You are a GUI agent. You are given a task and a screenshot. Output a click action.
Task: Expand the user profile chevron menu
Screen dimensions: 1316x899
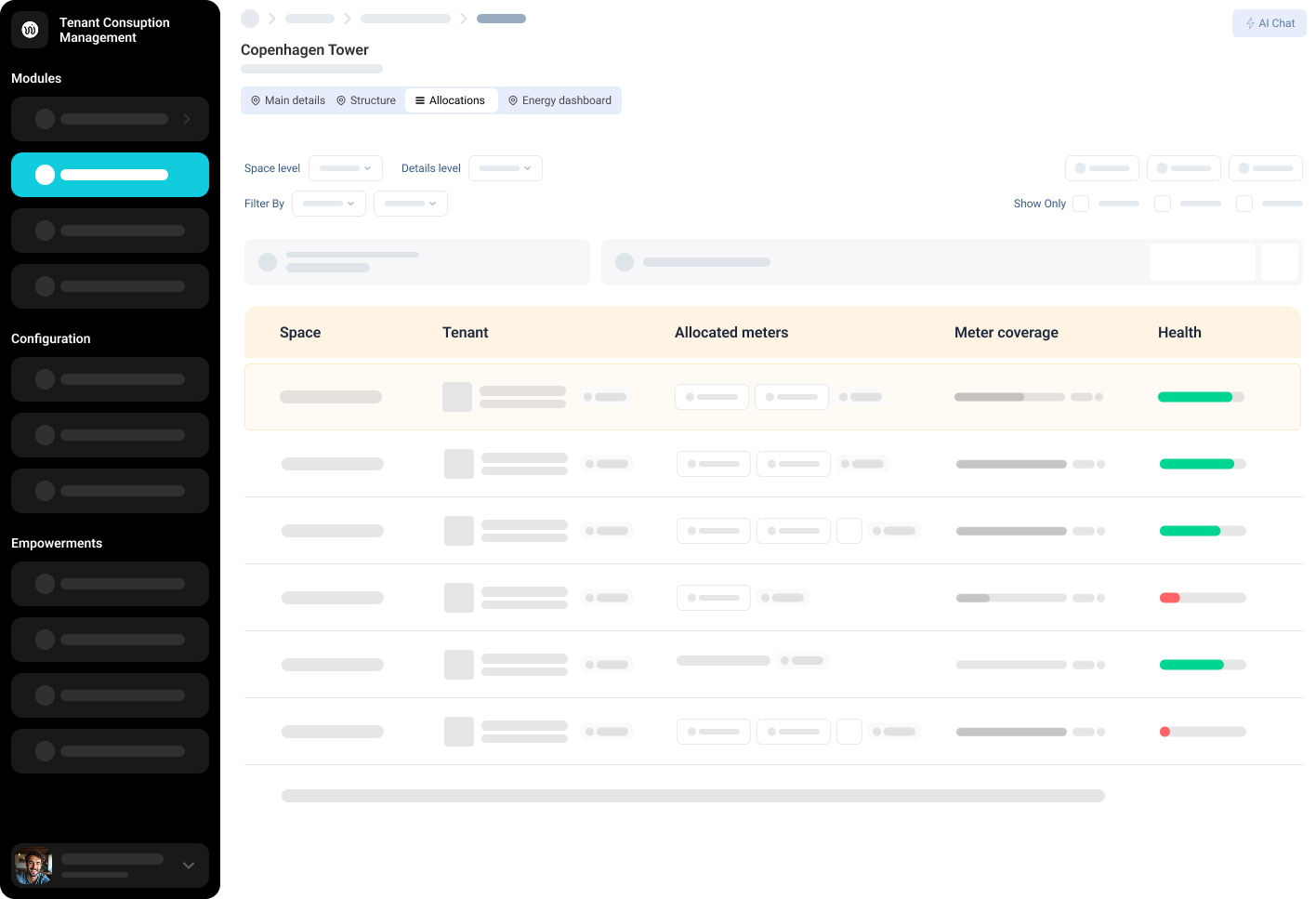click(x=189, y=866)
